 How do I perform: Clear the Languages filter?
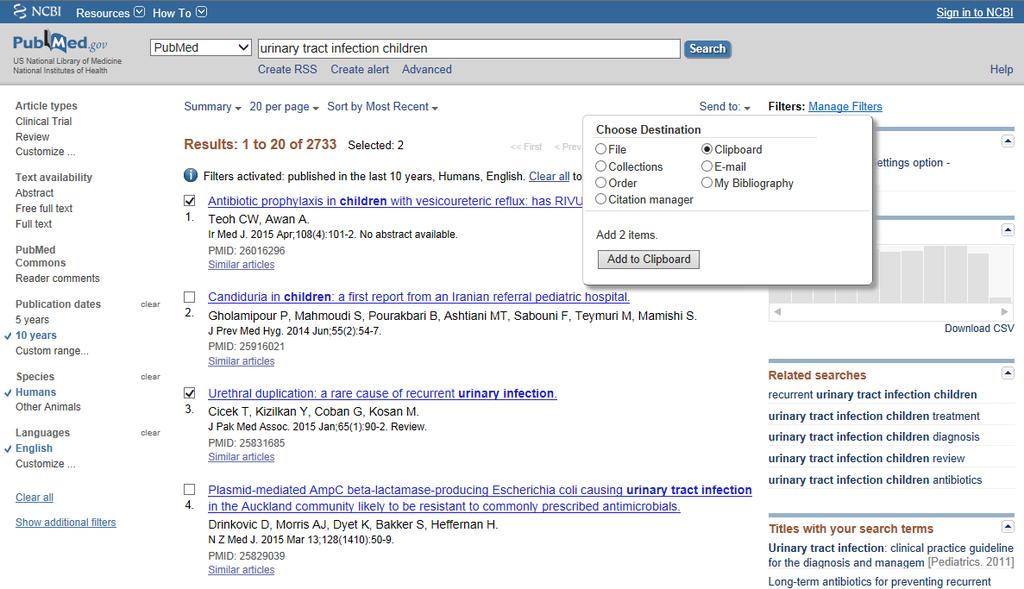[150, 433]
